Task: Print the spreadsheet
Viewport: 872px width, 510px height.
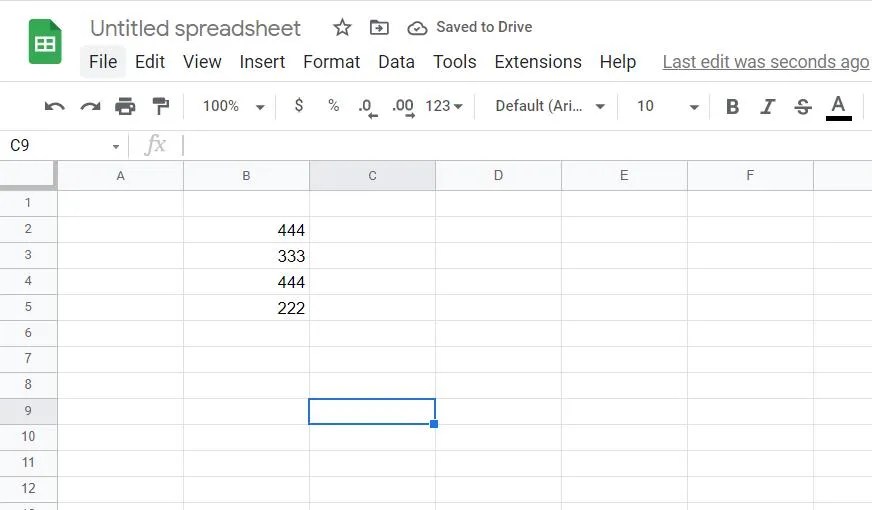Action: pos(125,106)
